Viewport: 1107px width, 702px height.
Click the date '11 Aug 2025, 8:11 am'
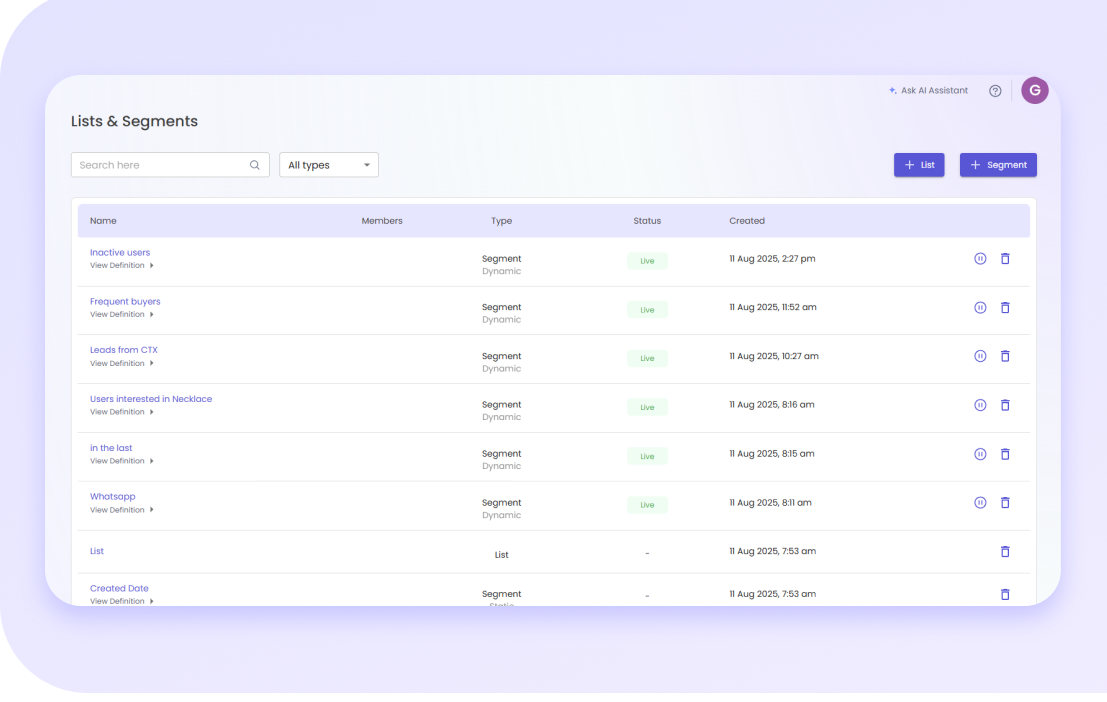click(x=770, y=503)
